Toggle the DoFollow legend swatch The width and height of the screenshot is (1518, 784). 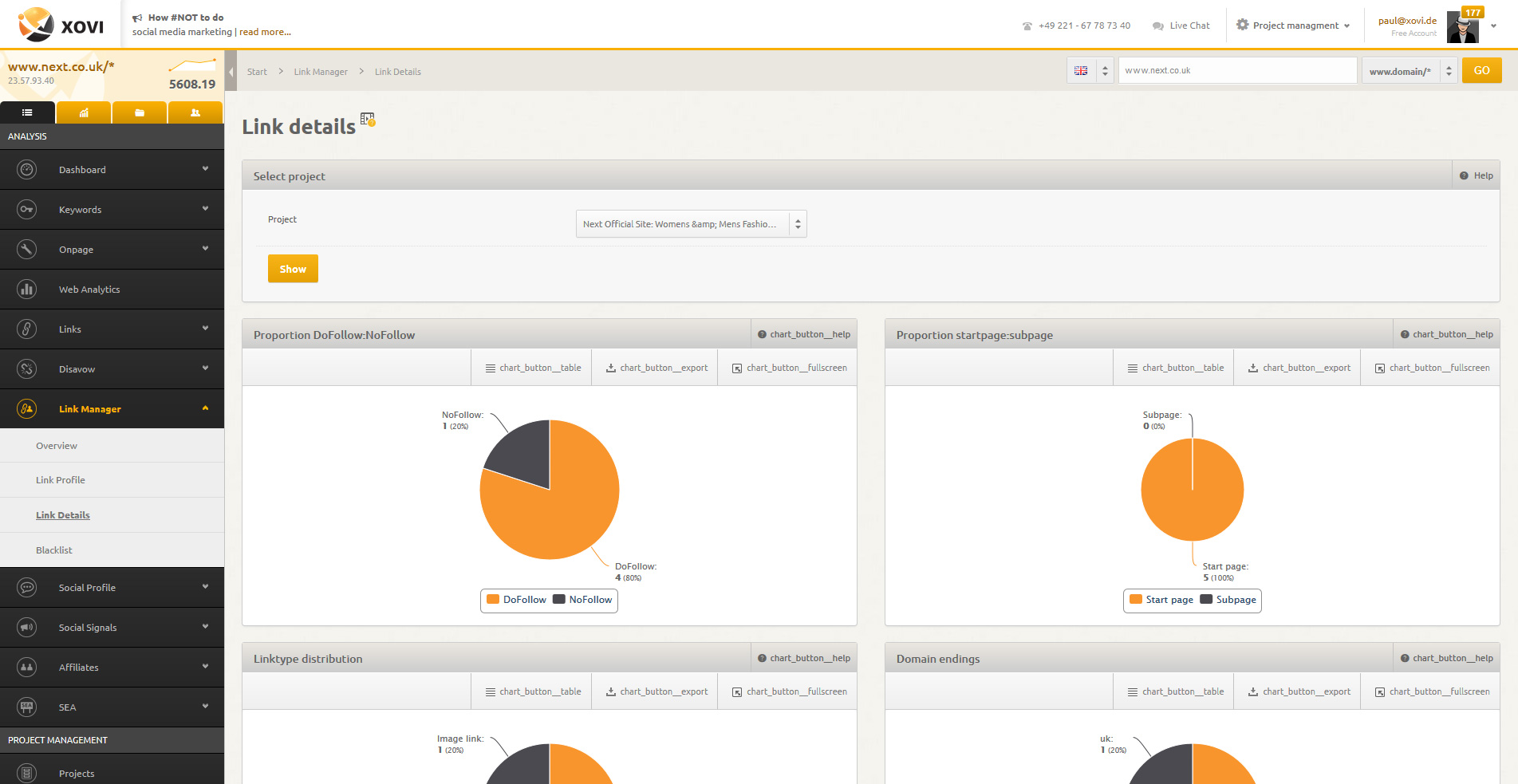click(493, 599)
